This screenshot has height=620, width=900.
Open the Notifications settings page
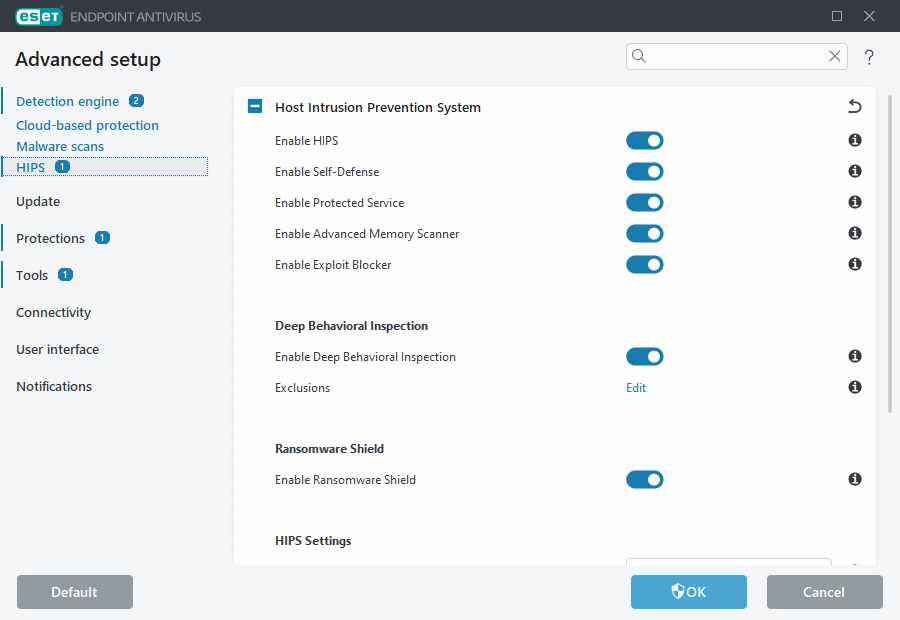click(53, 386)
